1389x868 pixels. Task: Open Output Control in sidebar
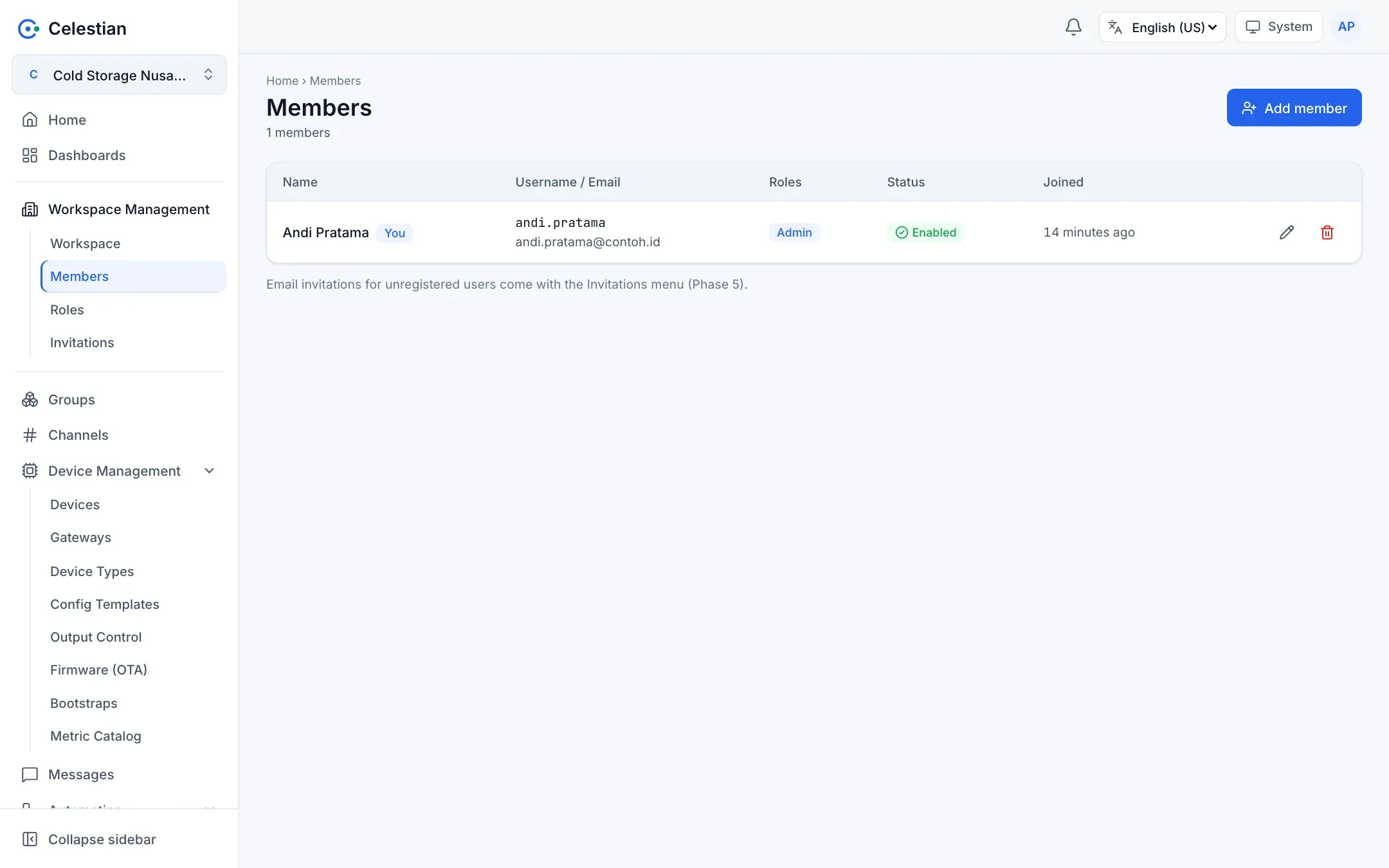[96, 637]
